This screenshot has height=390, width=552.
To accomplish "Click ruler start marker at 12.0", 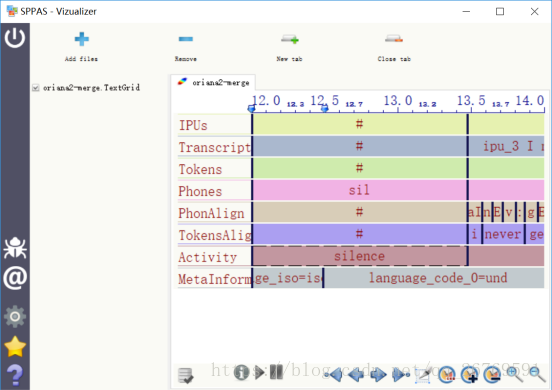I will (x=251, y=109).
